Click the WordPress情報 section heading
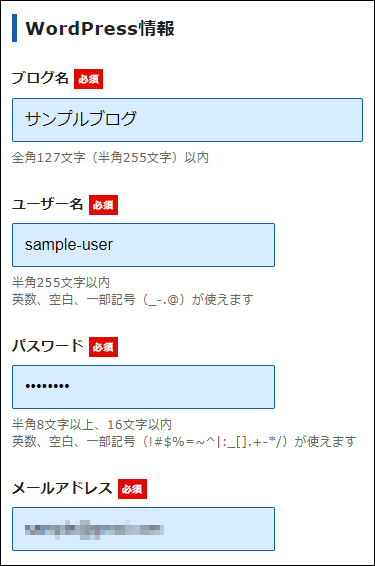Screen dimensions: 375x566 pyautogui.click(x=100, y=29)
